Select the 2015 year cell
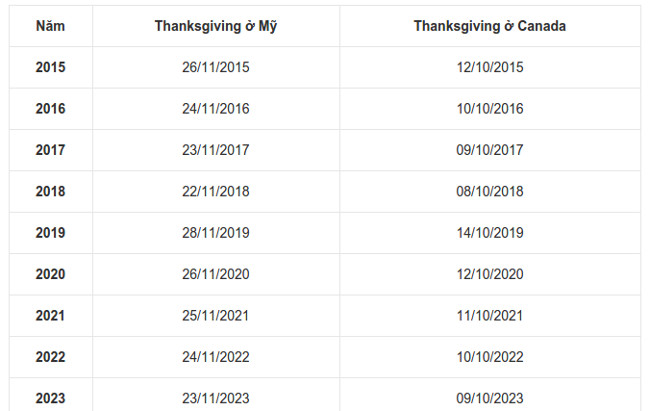 [x=50, y=68]
